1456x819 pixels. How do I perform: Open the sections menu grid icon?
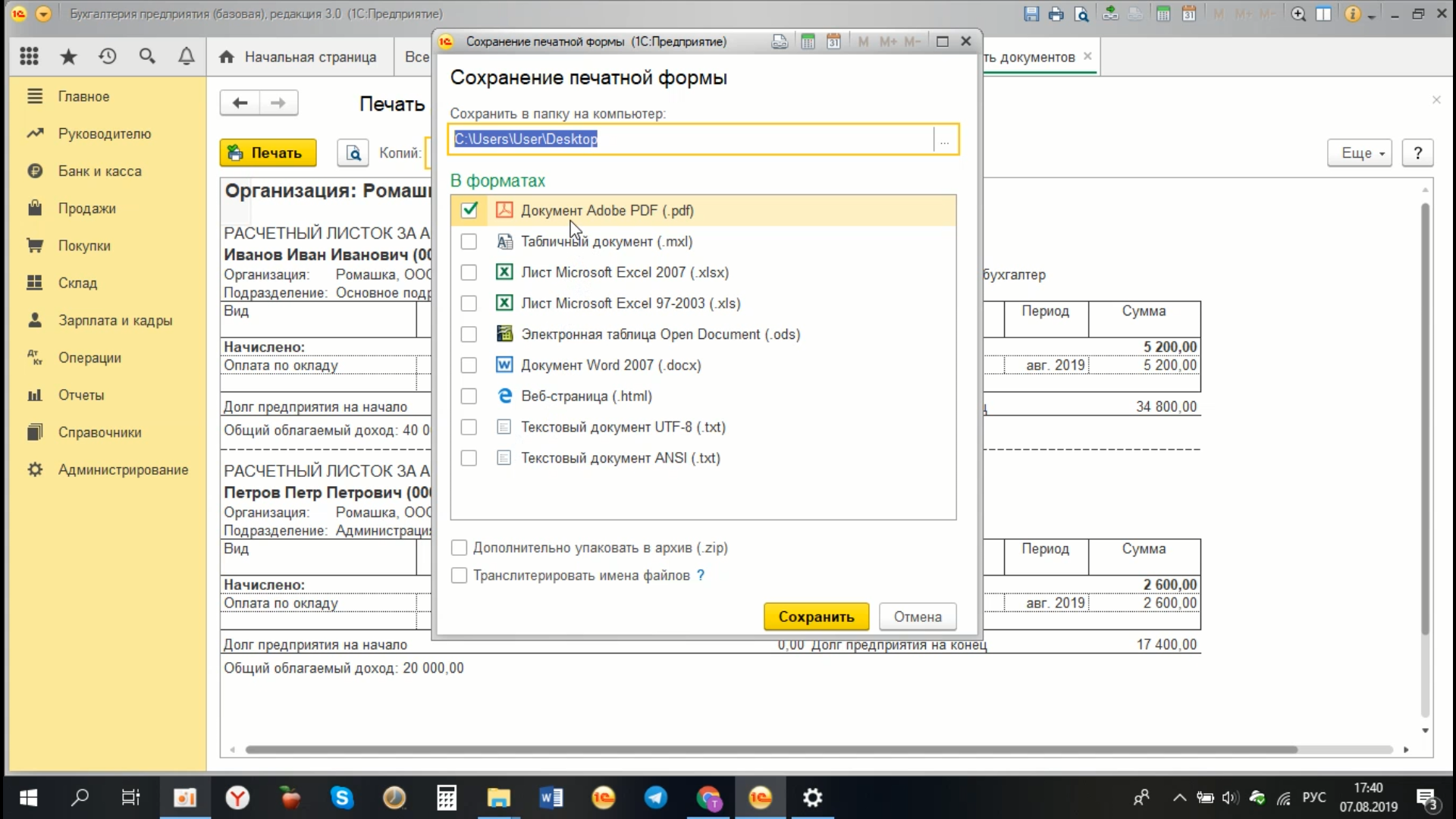click(x=29, y=56)
